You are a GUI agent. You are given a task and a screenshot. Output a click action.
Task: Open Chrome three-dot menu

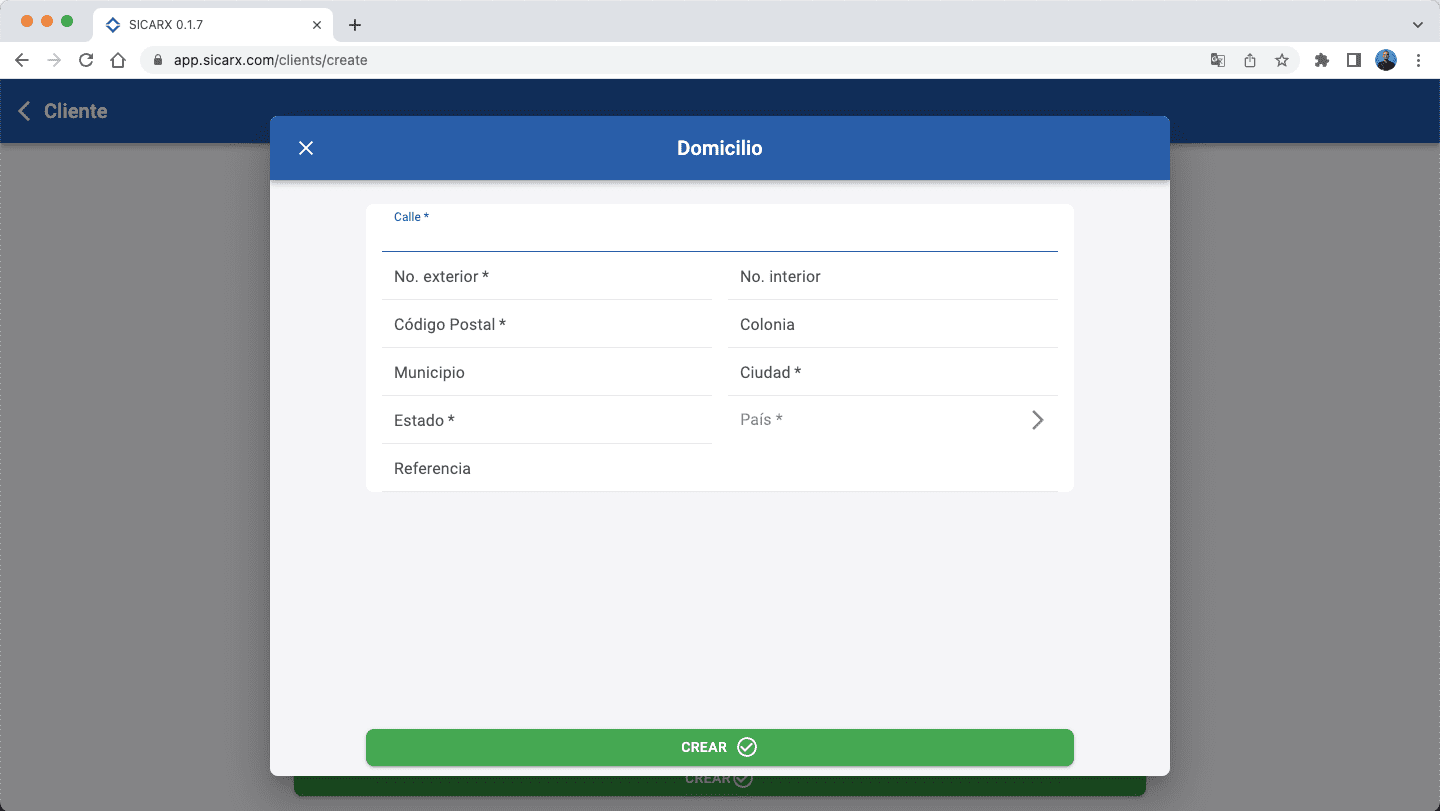[x=1418, y=60]
